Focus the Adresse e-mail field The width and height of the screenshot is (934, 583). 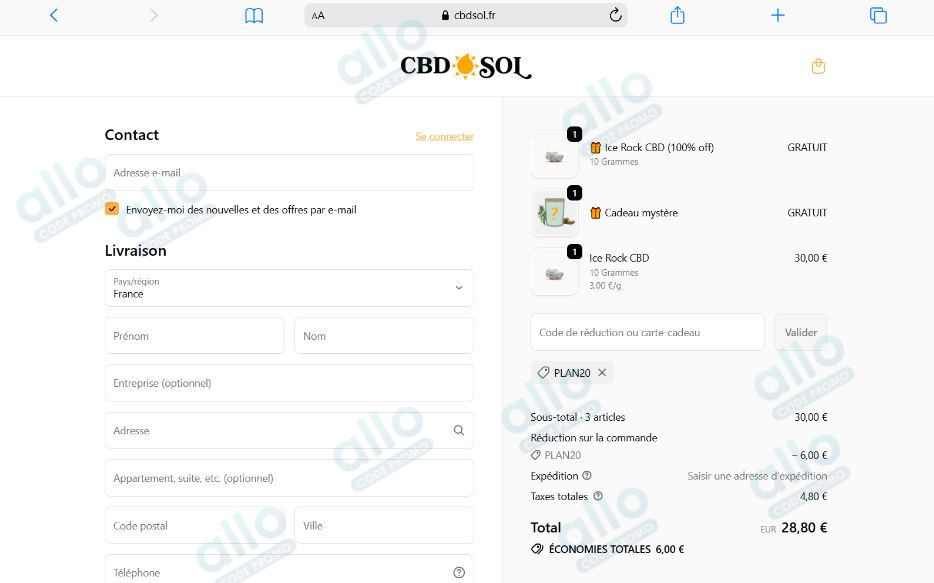[x=289, y=173]
